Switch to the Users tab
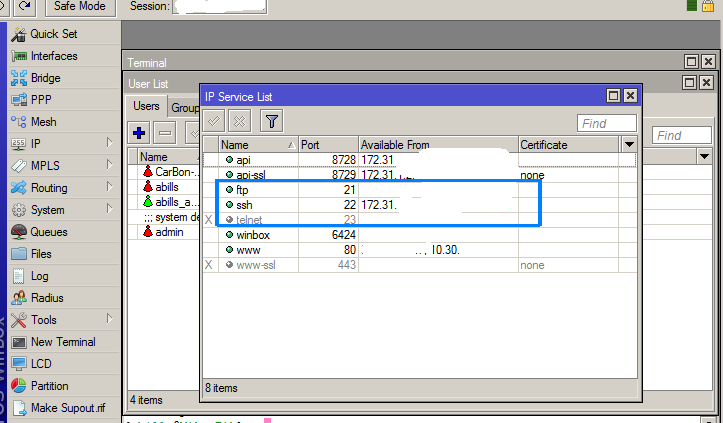The image size is (723, 423). pyautogui.click(x=147, y=107)
